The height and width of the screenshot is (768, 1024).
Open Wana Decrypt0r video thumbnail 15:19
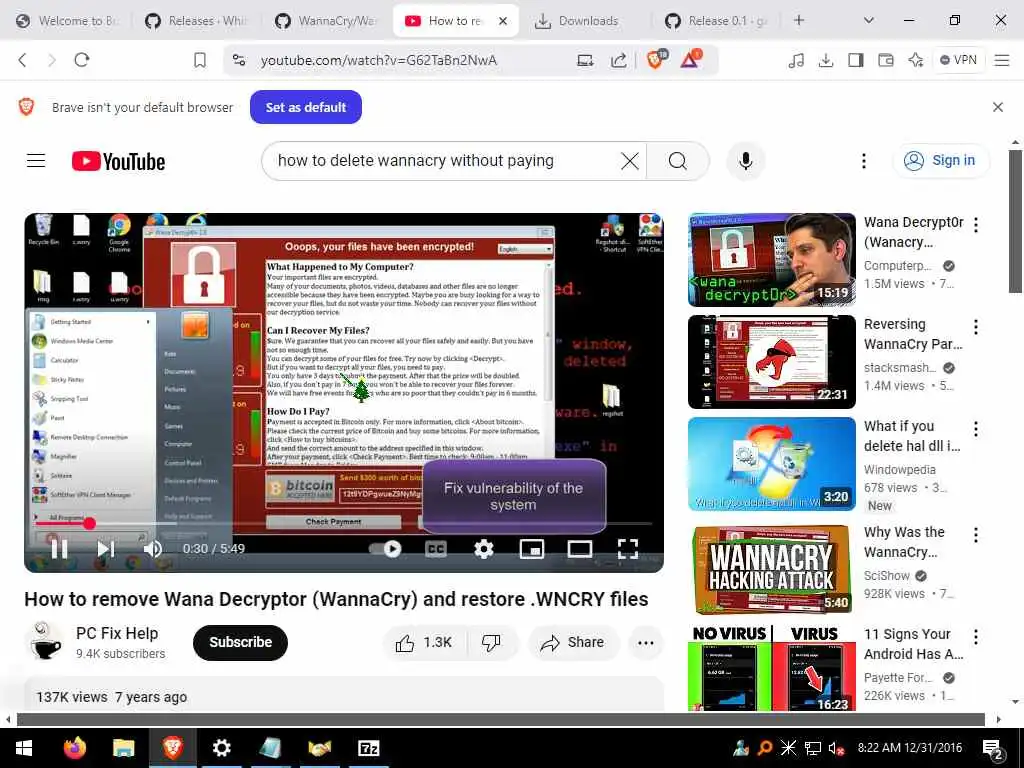771,260
